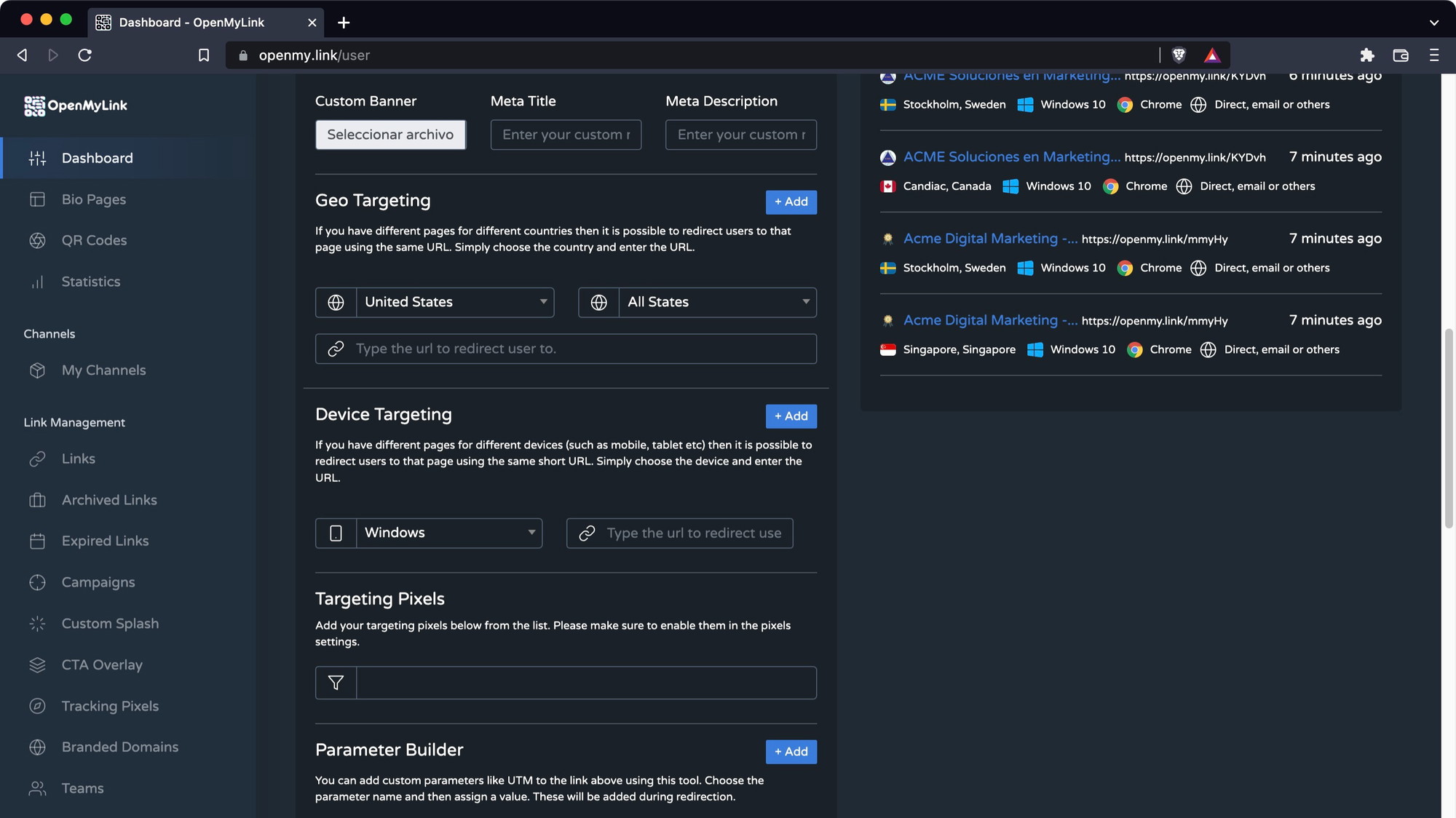1456x818 pixels.
Task: Click Chrome icon in Candiac entry
Action: click(1110, 186)
